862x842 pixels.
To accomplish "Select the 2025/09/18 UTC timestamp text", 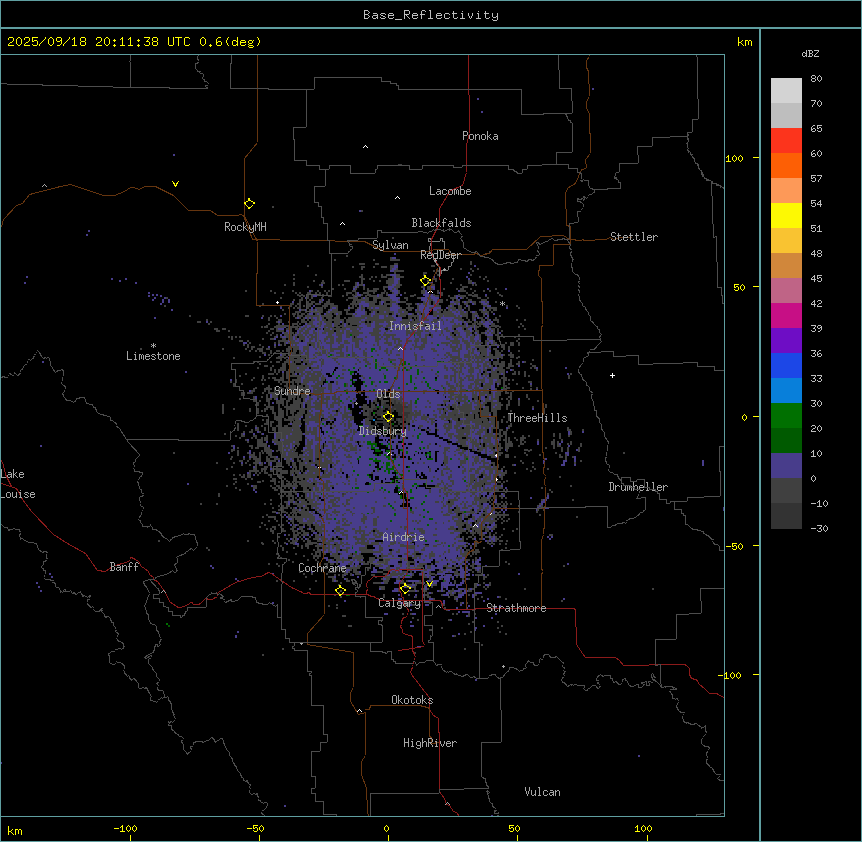I will 134,42.
